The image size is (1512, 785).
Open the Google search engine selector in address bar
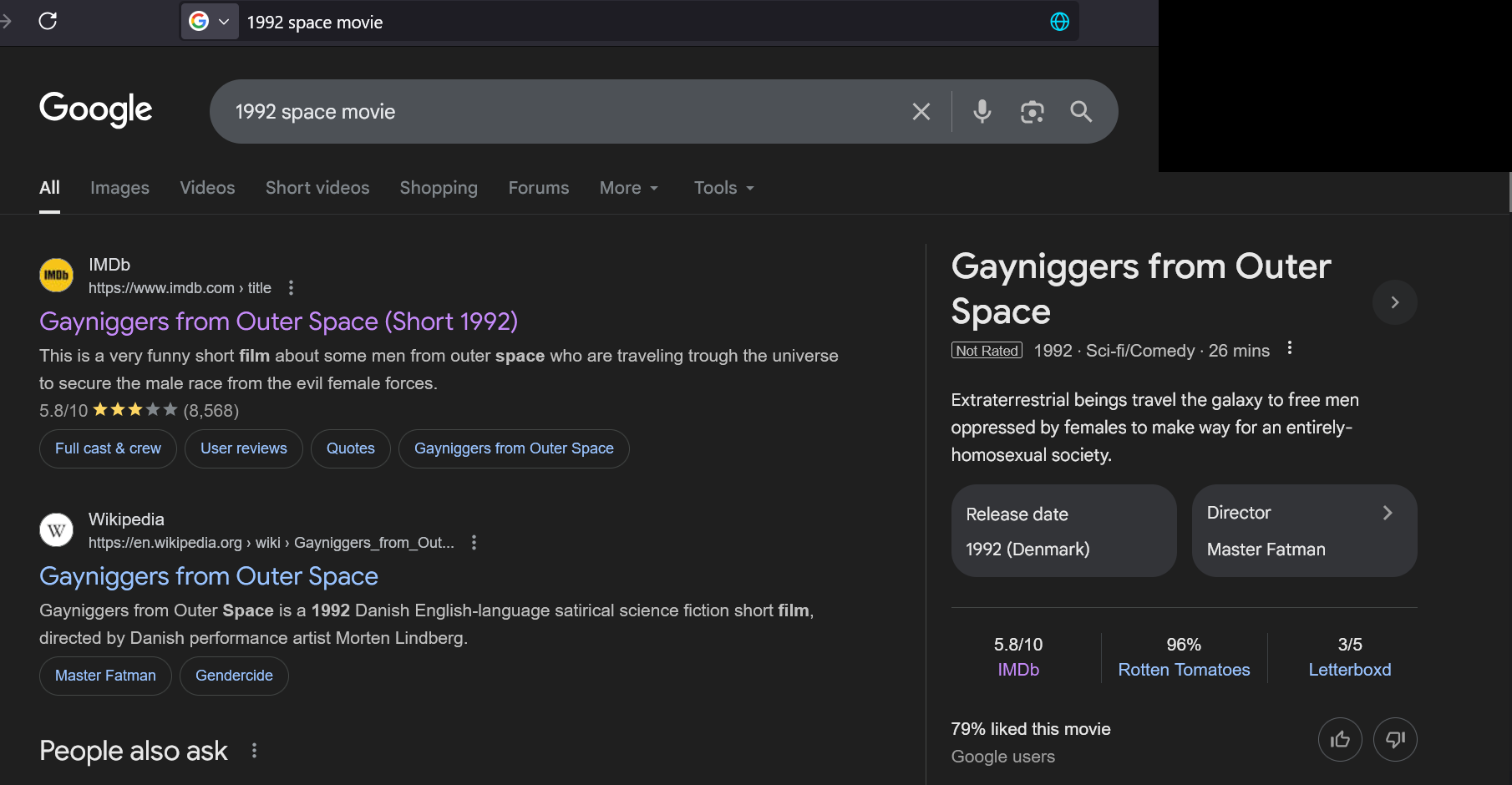tap(210, 22)
